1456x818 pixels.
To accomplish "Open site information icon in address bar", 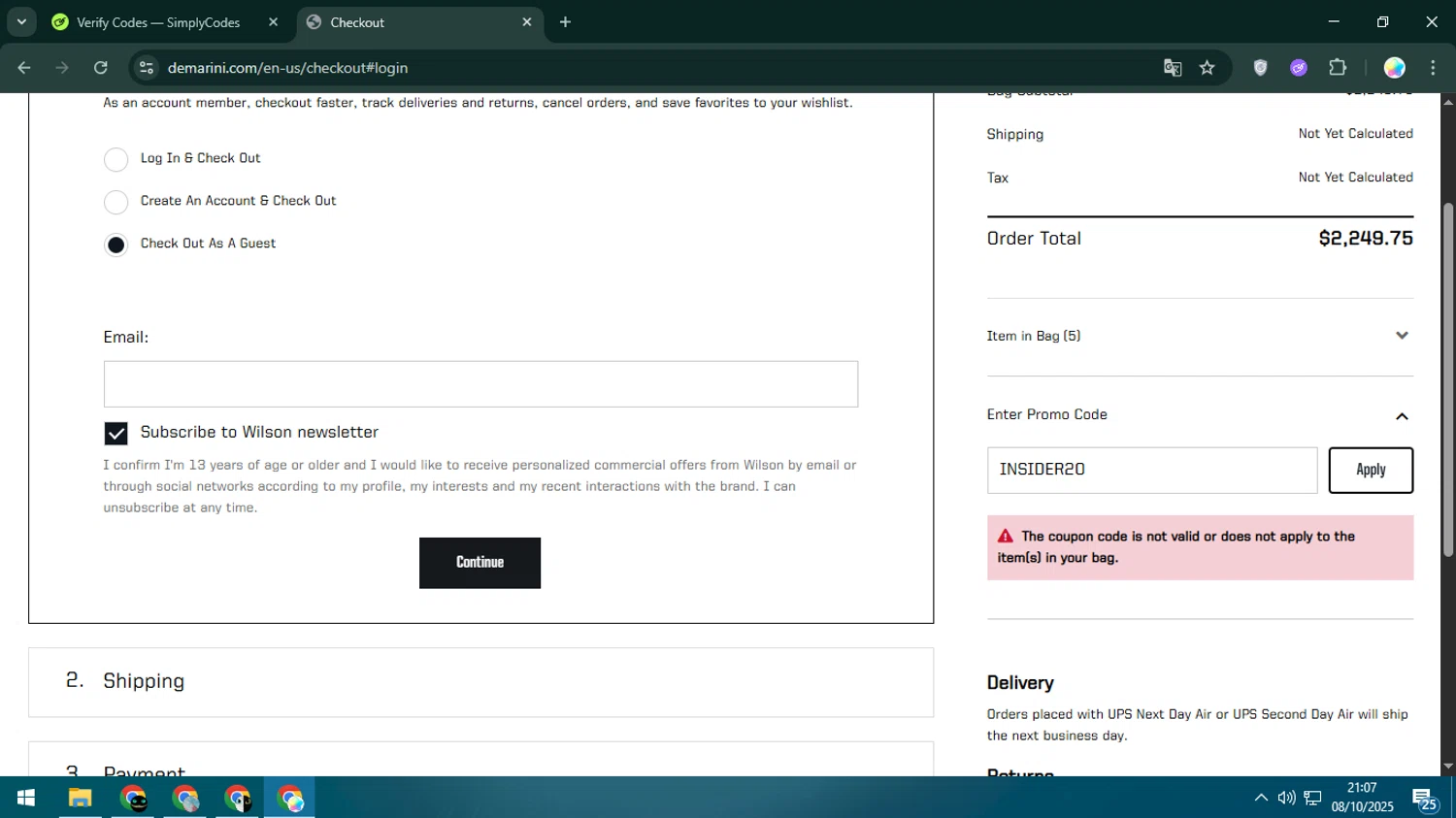I will 147,68.
